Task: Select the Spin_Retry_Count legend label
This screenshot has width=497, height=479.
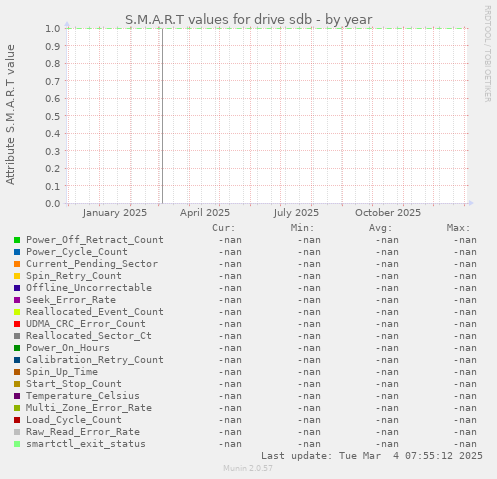Action: pos(74,276)
